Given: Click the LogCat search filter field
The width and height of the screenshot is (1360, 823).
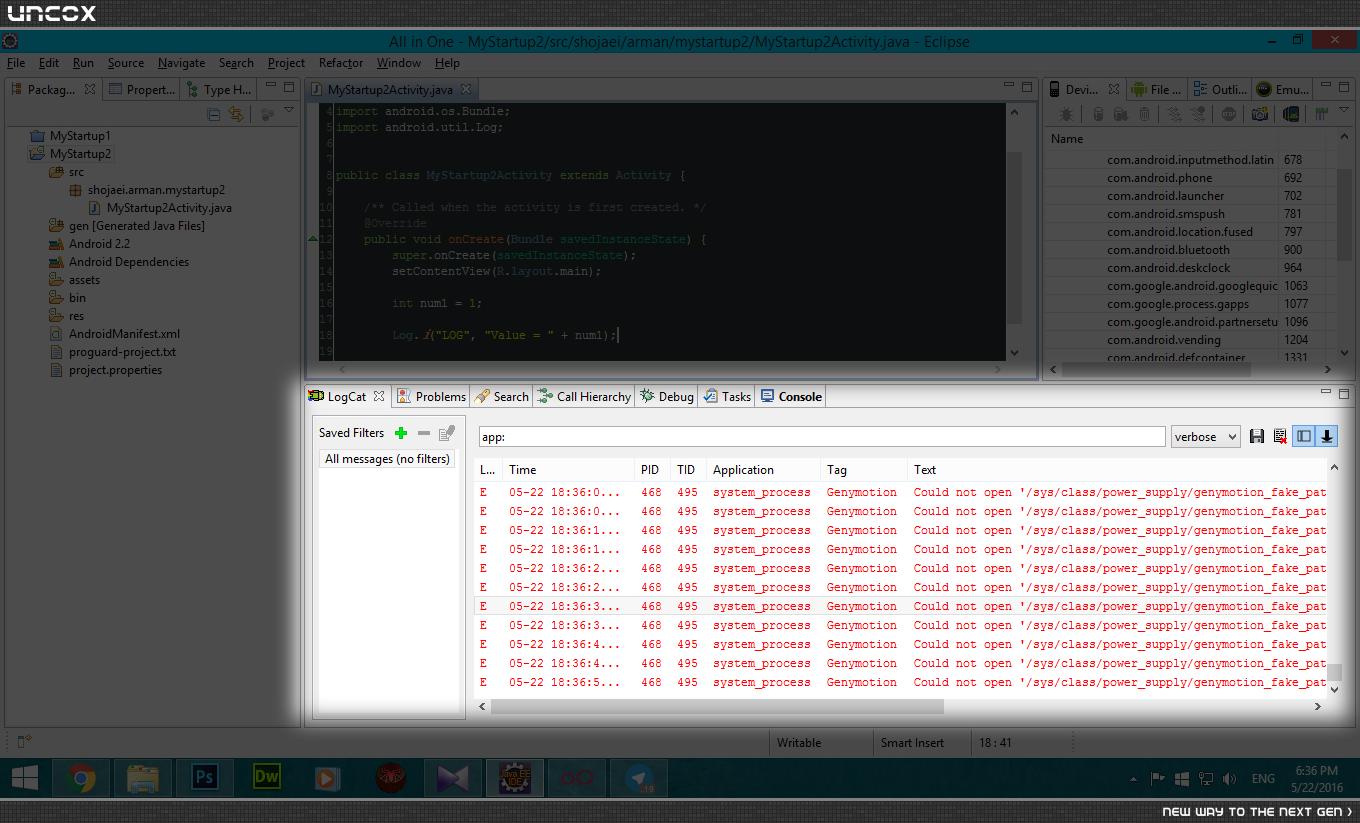Looking at the screenshot, I should (x=822, y=437).
